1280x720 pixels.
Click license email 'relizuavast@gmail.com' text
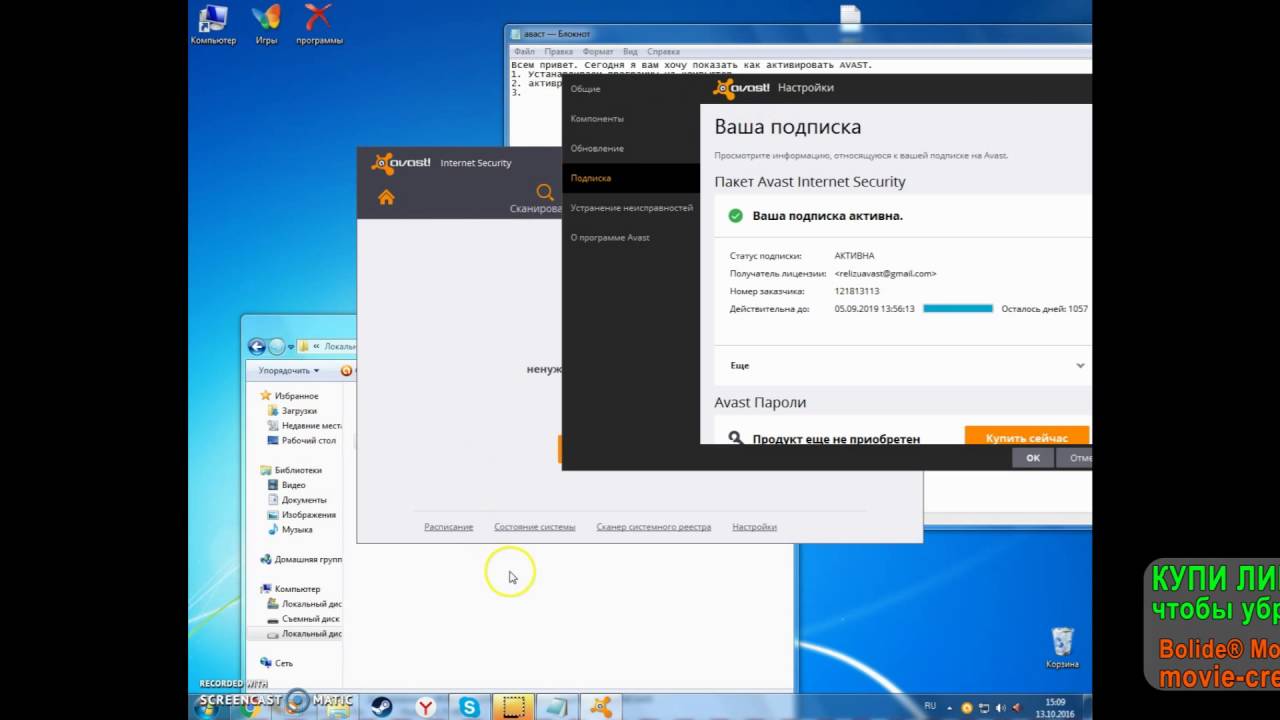tap(885, 273)
